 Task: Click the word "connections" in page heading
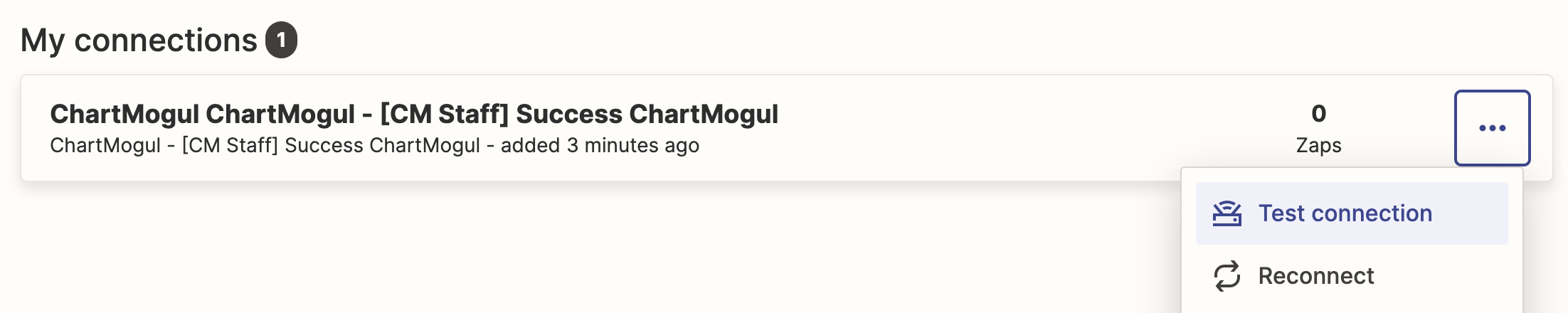coord(166,41)
